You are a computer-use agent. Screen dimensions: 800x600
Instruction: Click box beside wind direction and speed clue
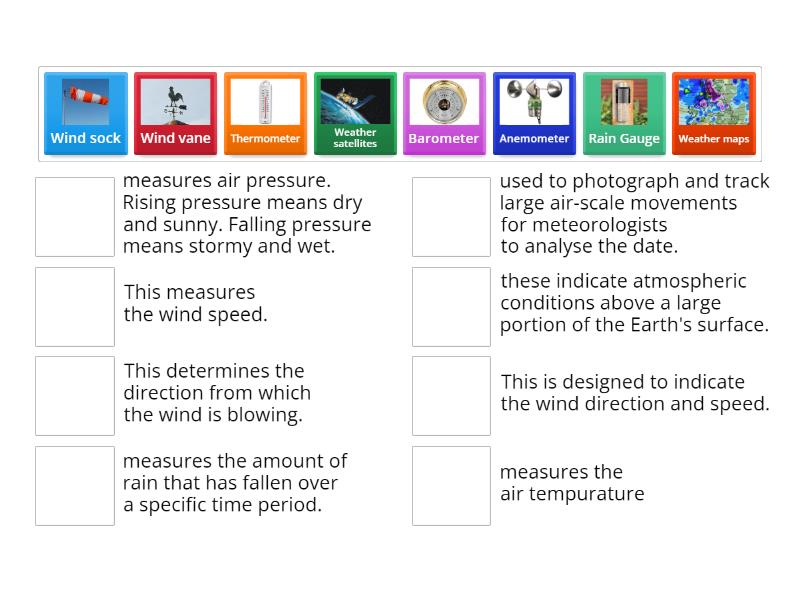[451, 395]
